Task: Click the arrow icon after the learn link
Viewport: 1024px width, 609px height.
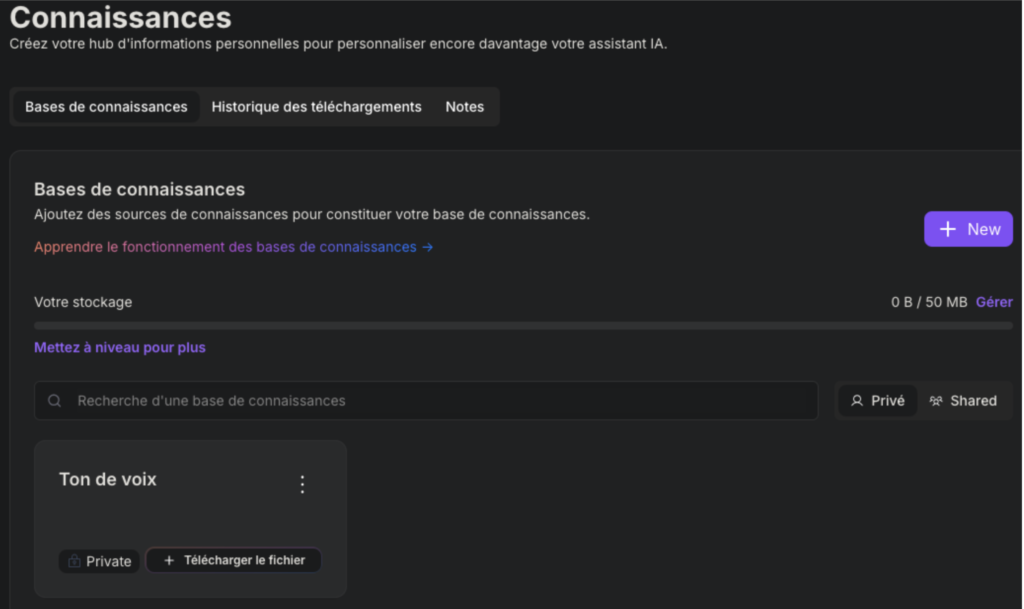Action: [428, 247]
